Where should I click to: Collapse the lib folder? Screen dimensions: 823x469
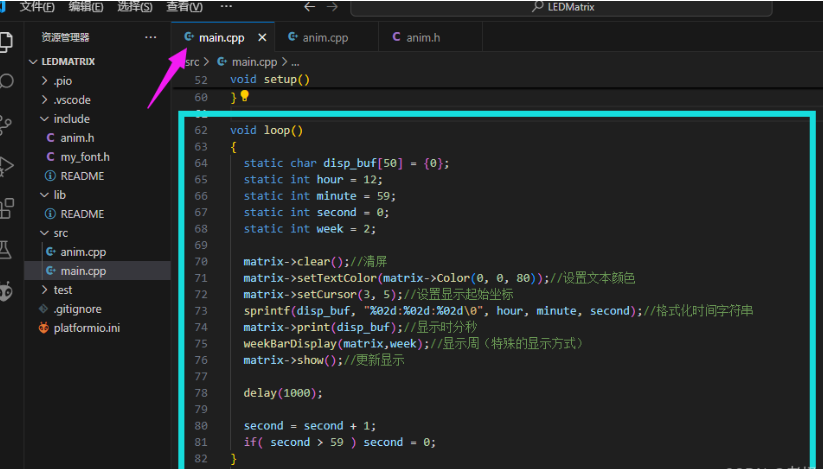(x=98, y=195)
